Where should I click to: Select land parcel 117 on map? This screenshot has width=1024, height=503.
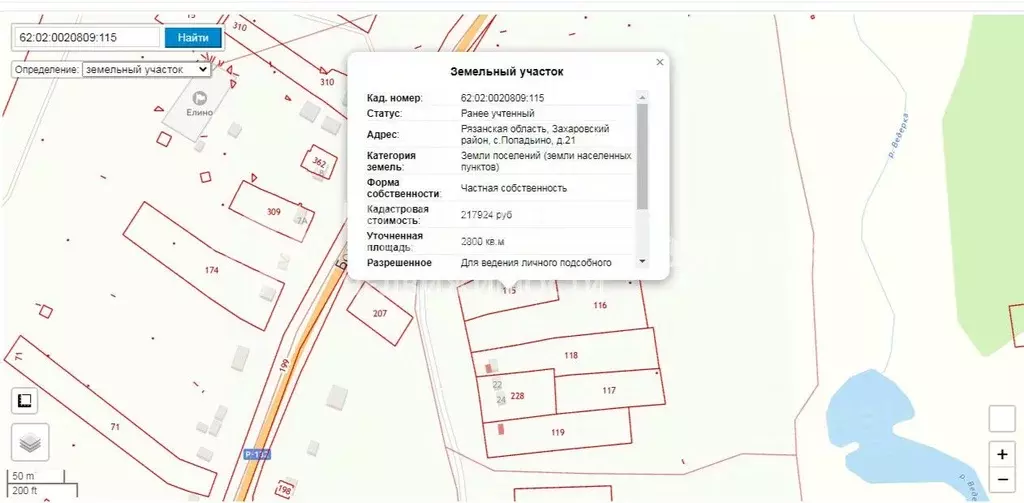pos(608,390)
